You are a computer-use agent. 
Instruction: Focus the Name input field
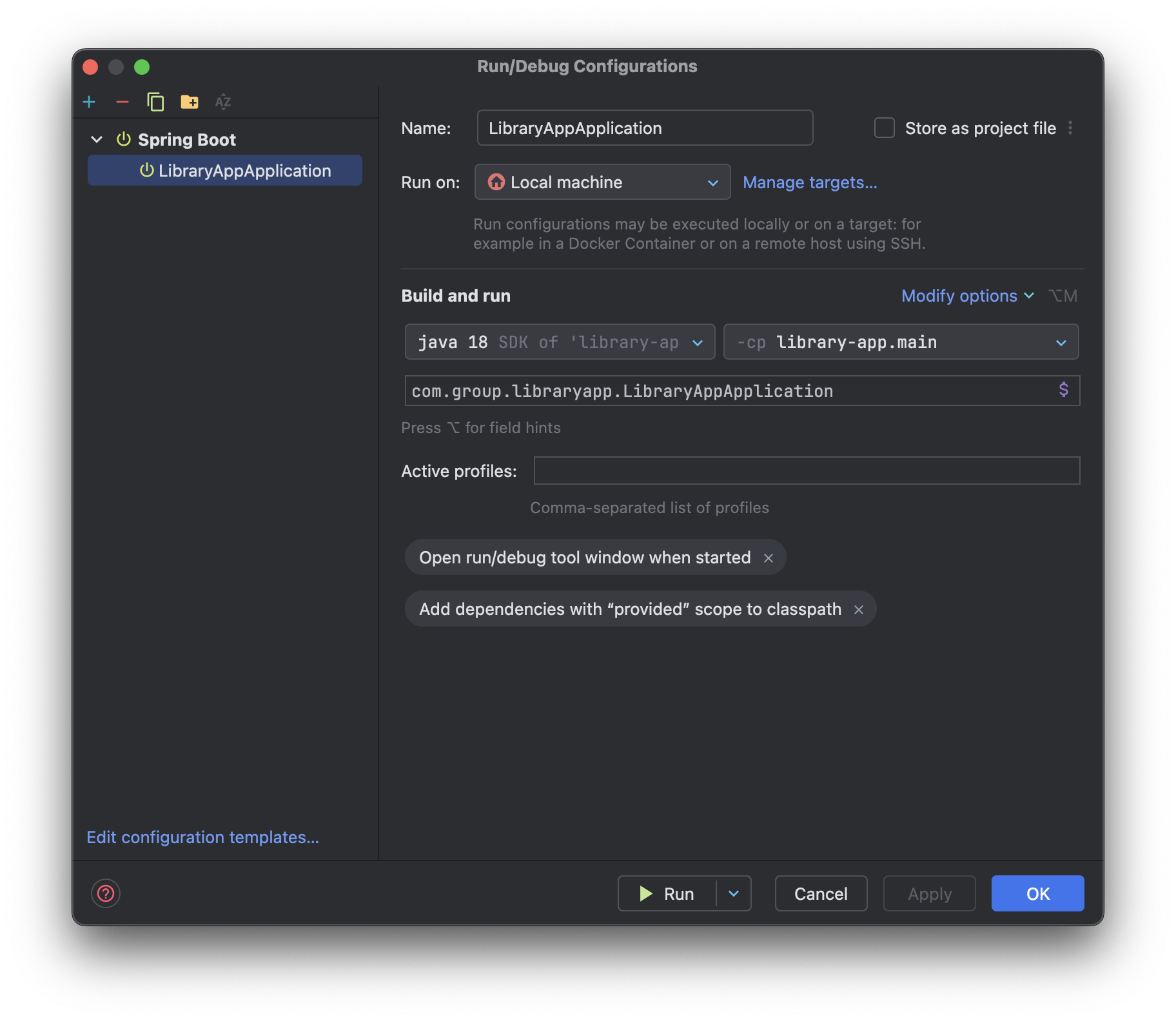coord(645,128)
